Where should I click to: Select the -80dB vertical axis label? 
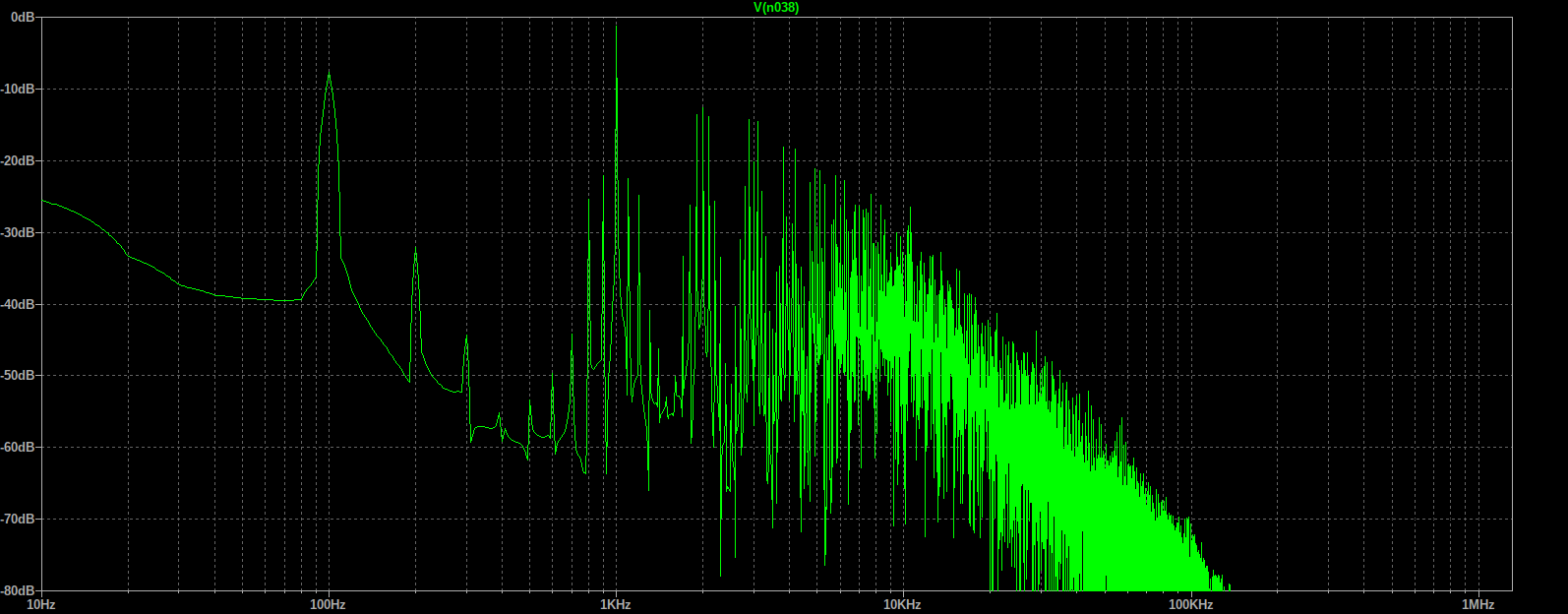(20, 590)
